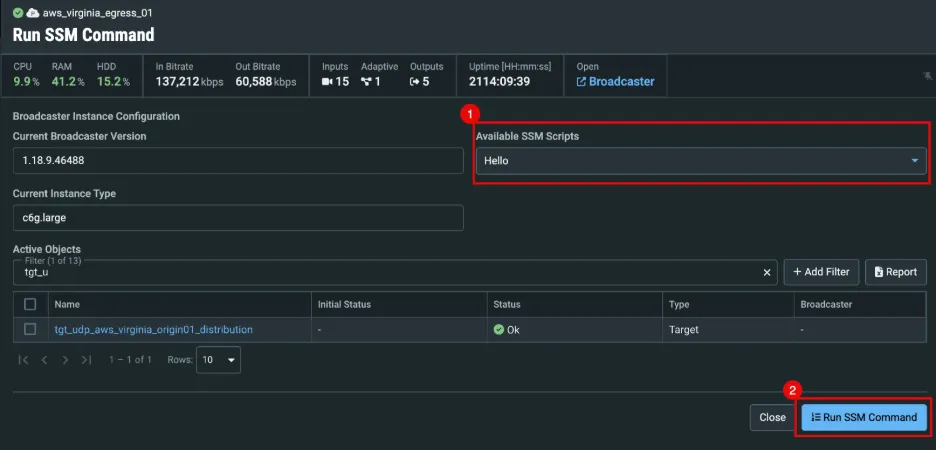Click the In Bitrate 137,212 value

189,82
